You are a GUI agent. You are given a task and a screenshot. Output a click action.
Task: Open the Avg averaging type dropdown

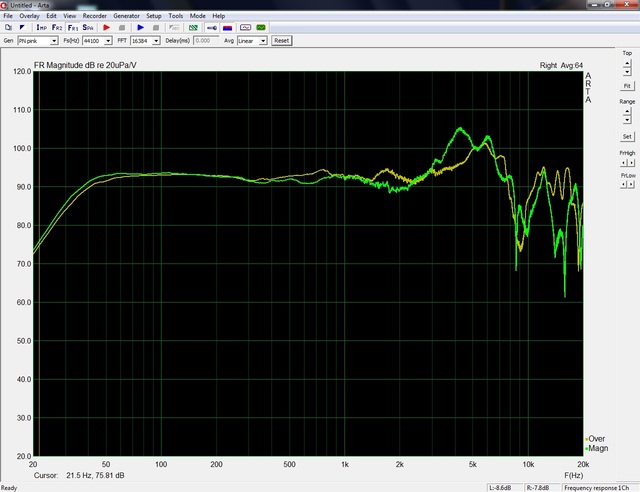coord(263,41)
